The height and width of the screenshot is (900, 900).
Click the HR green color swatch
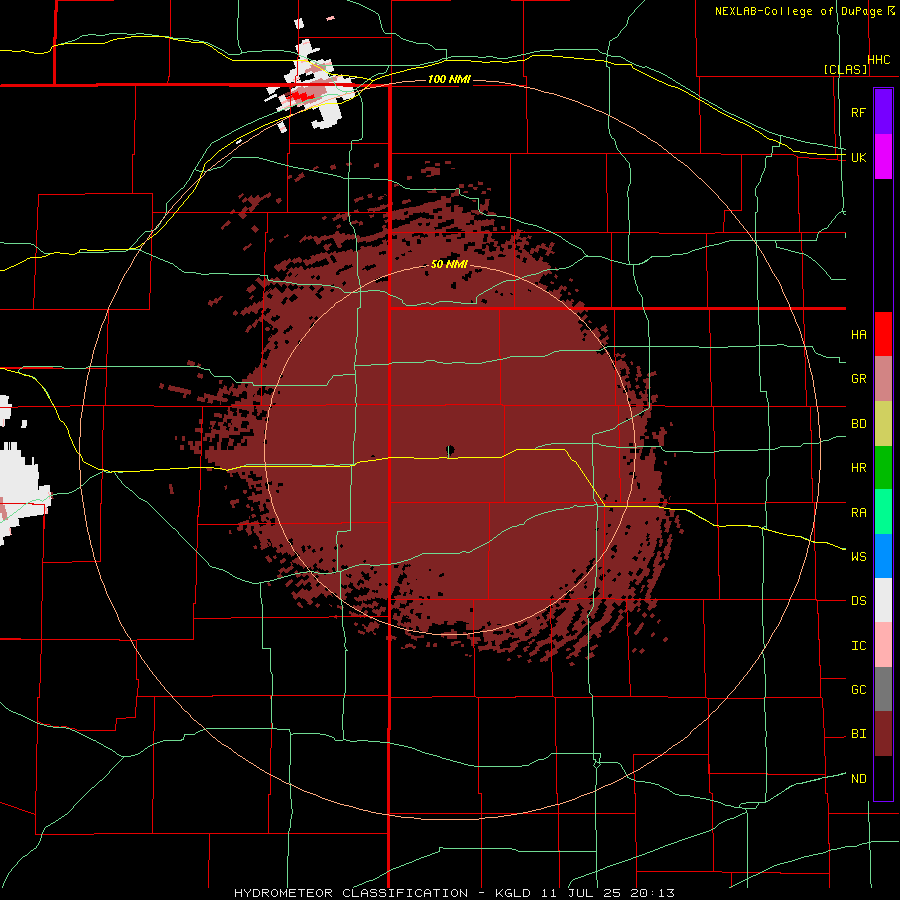(883, 468)
